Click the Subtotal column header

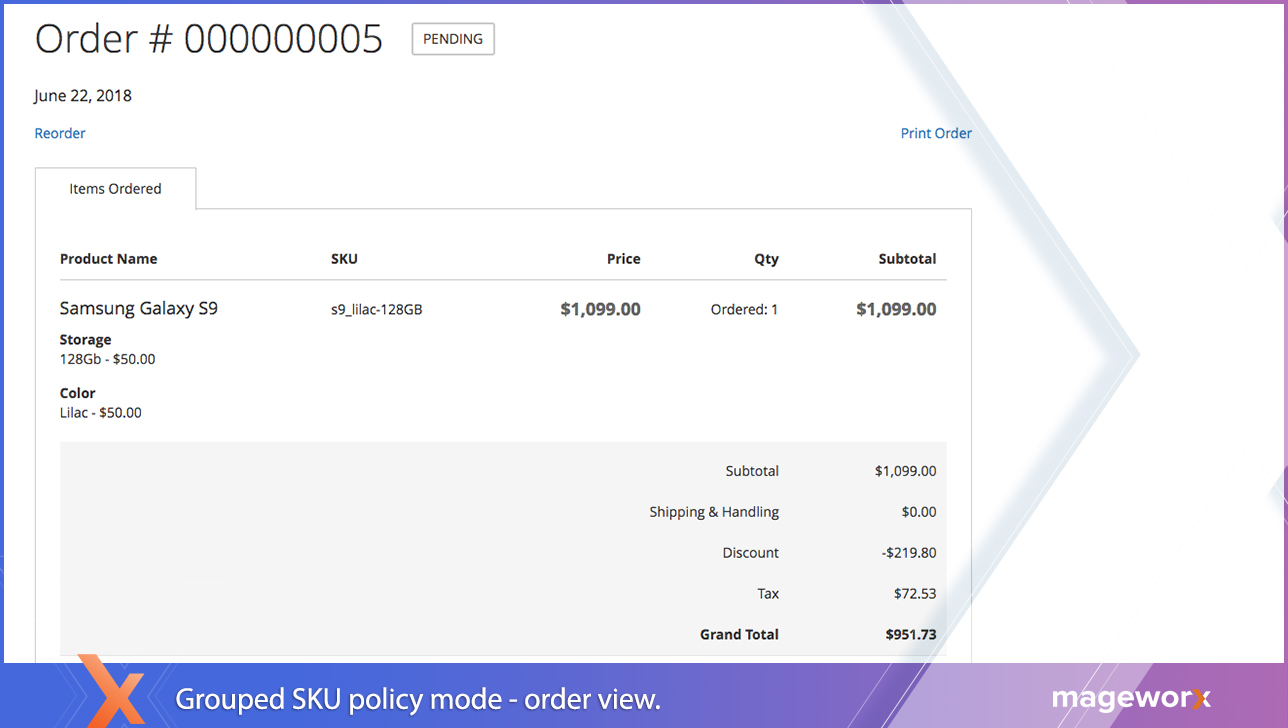(907, 258)
